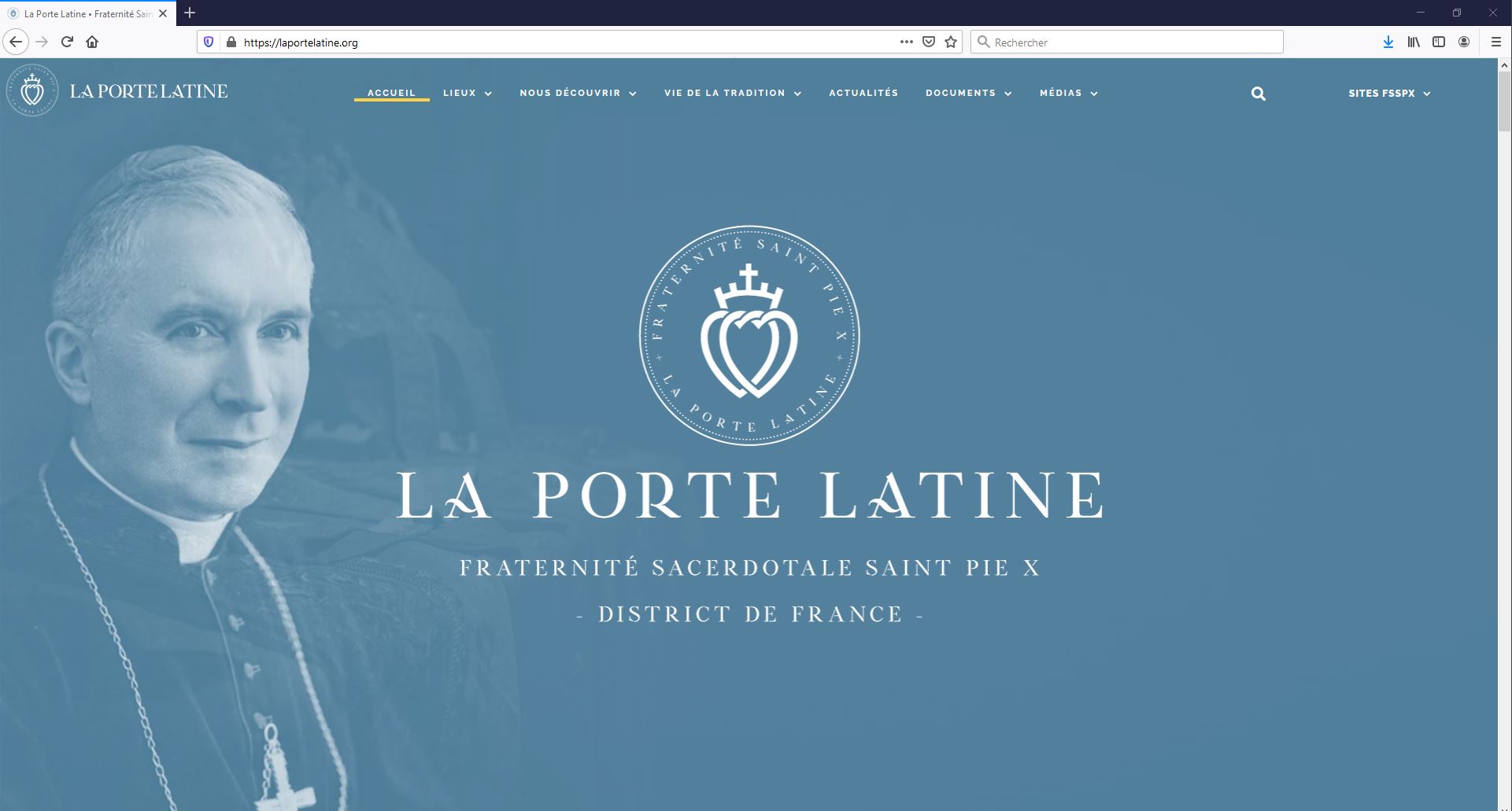Click the large La Porte Latine heading
The width and height of the screenshot is (1512, 811).
click(749, 496)
